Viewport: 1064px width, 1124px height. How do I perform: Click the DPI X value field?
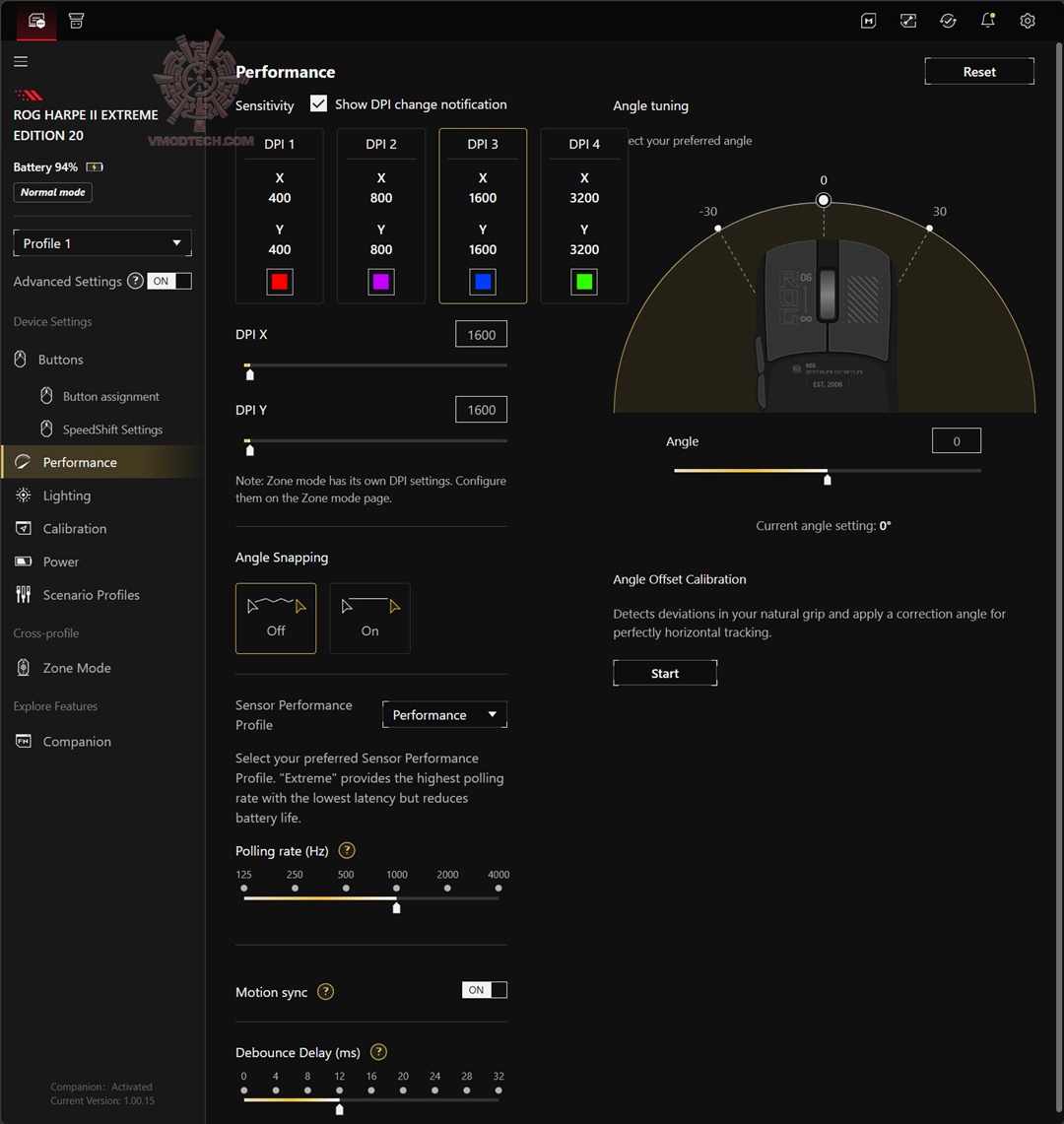click(x=481, y=334)
